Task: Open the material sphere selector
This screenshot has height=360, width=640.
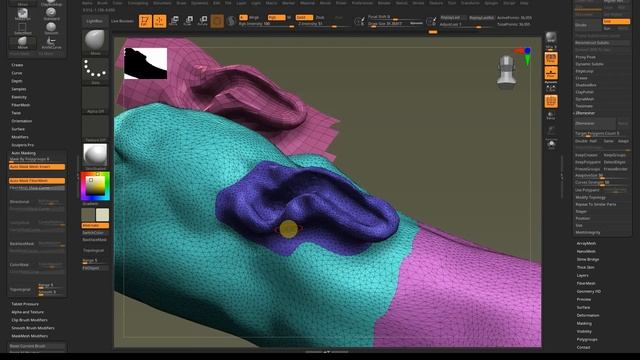Action: (96, 156)
